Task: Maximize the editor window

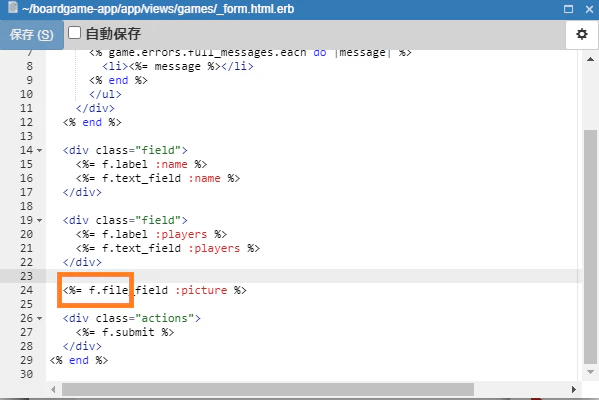Action: click(568, 9)
